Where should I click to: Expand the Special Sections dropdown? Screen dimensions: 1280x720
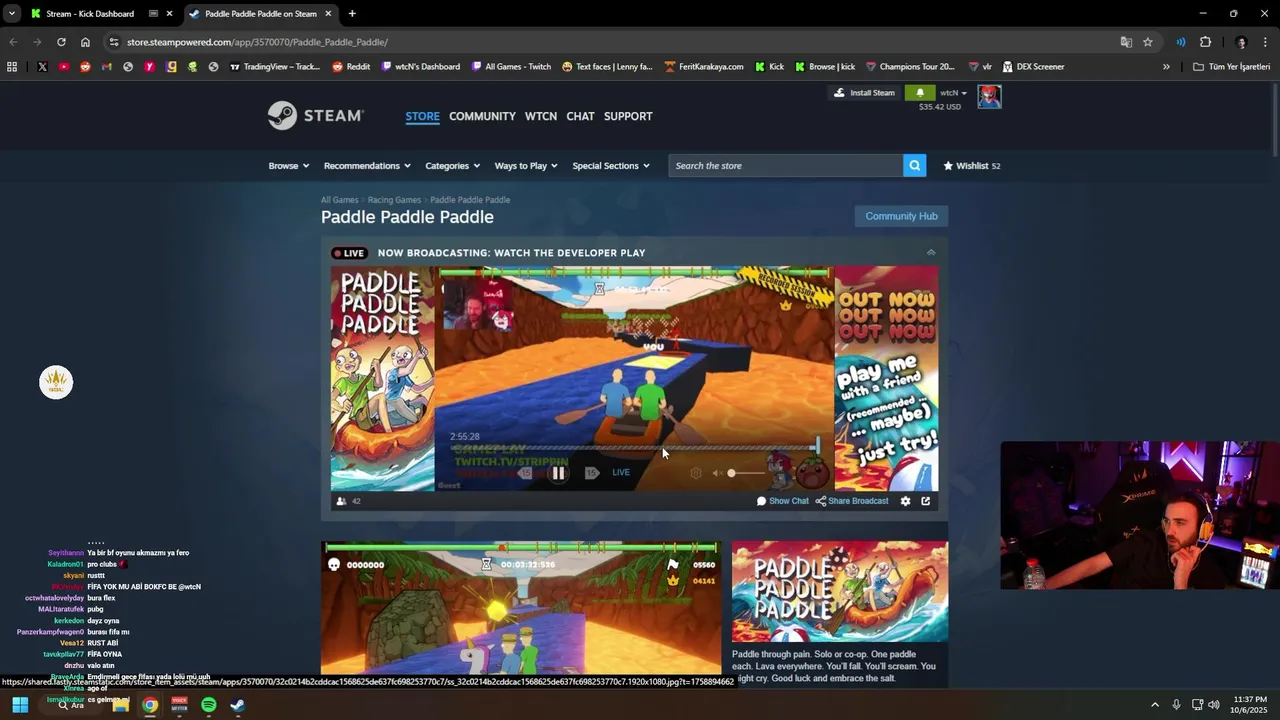click(611, 166)
